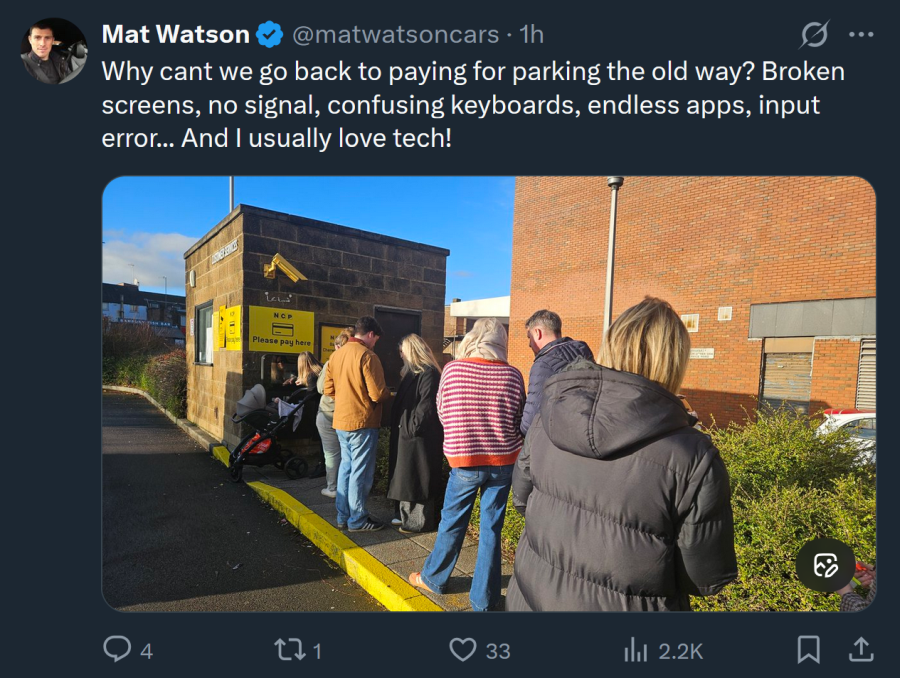
Task: Open Mat Watson's profile avatar
Action: pyautogui.click(x=54, y=51)
